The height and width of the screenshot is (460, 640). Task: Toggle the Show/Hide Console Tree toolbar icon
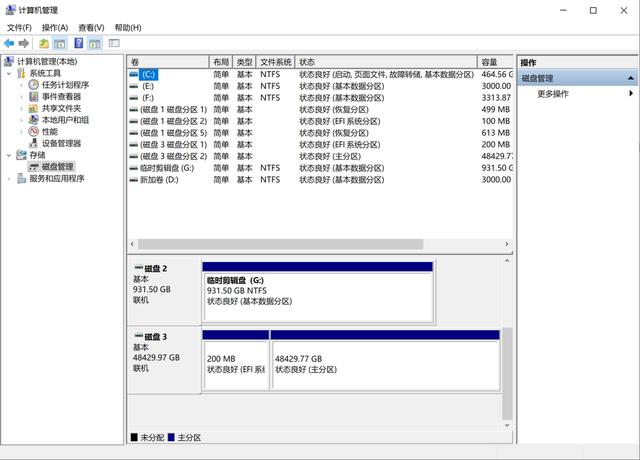(60, 43)
